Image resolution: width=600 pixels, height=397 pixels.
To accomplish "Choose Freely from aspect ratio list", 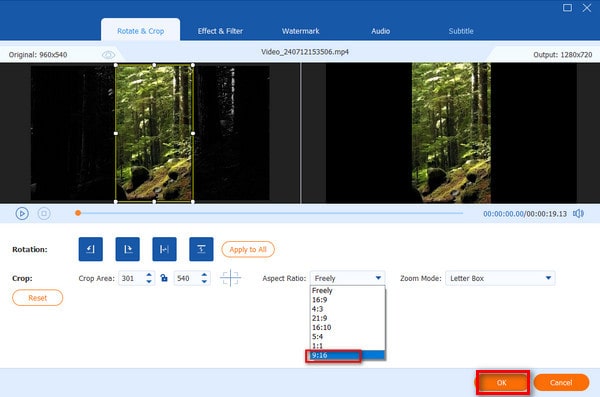I will pyautogui.click(x=347, y=290).
